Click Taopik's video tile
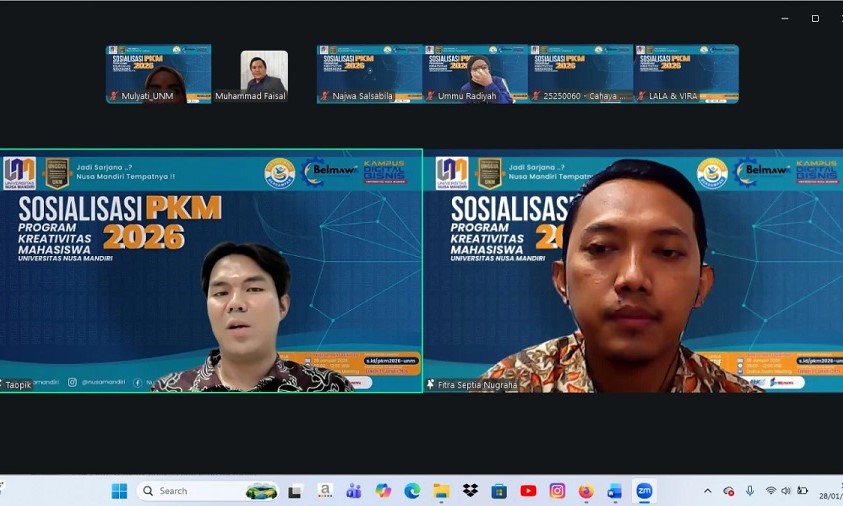The height and width of the screenshot is (506, 843). click(211, 270)
